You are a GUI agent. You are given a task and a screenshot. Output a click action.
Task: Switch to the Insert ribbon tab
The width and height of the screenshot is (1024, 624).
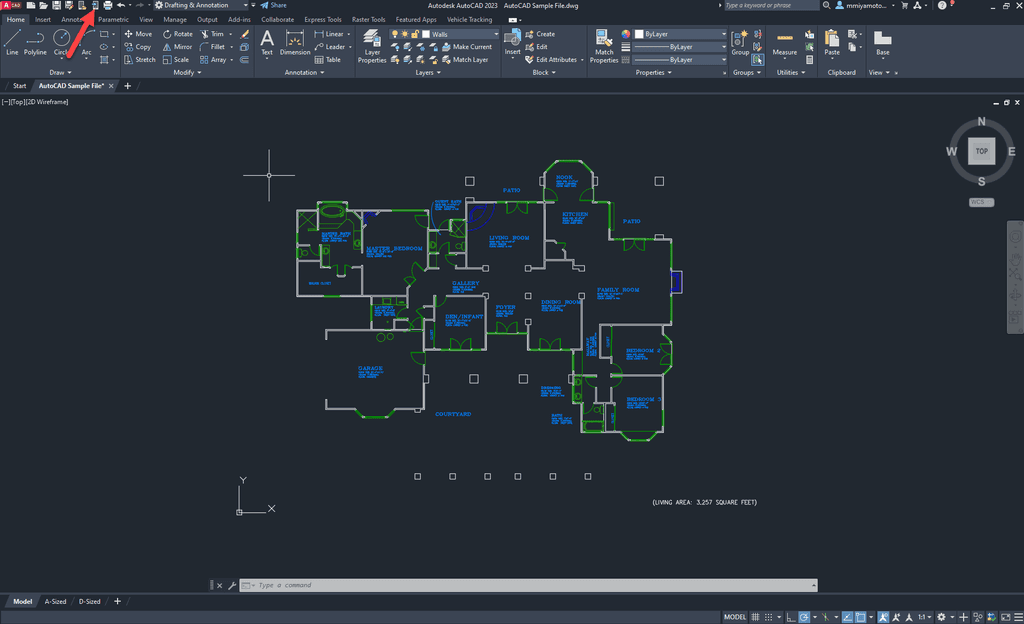(41, 19)
